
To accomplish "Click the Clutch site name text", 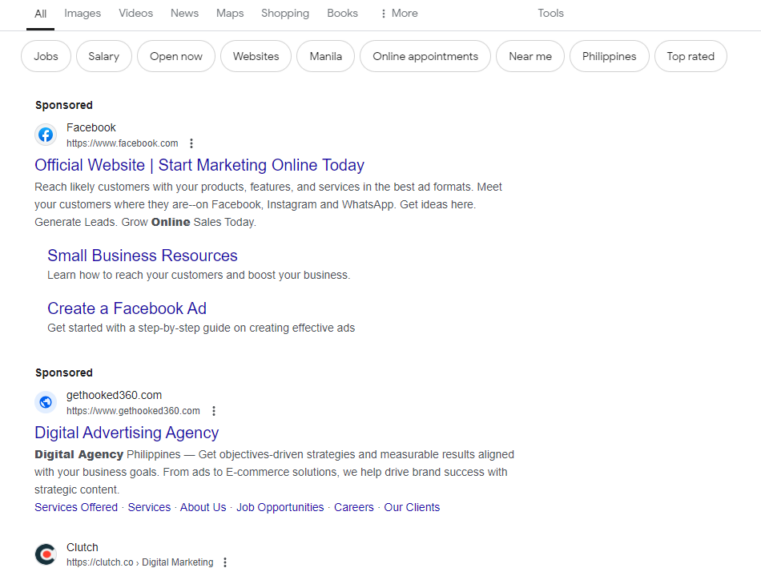I will [83, 547].
